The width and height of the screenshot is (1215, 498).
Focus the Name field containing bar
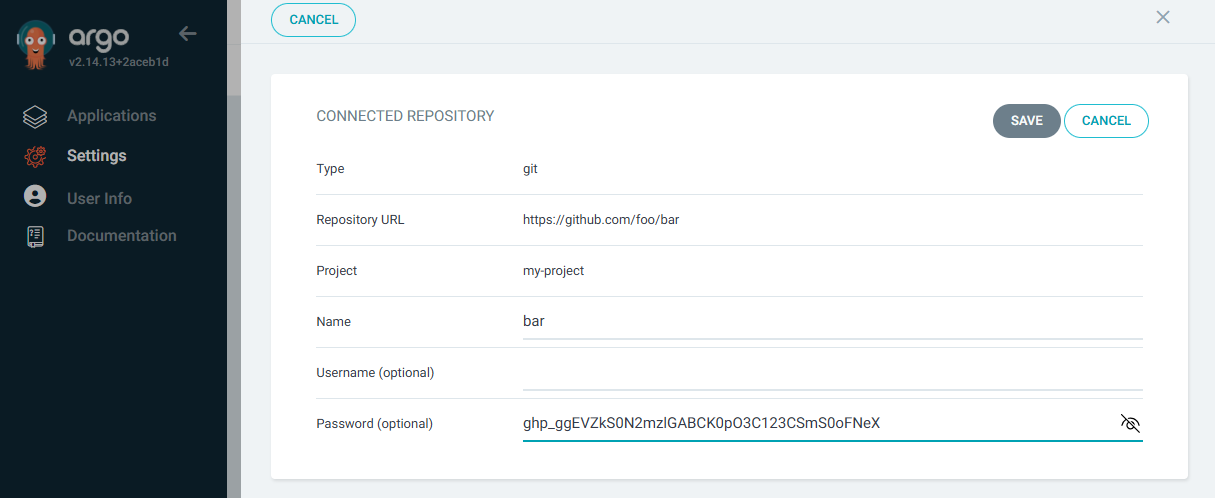(x=832, y=322)
